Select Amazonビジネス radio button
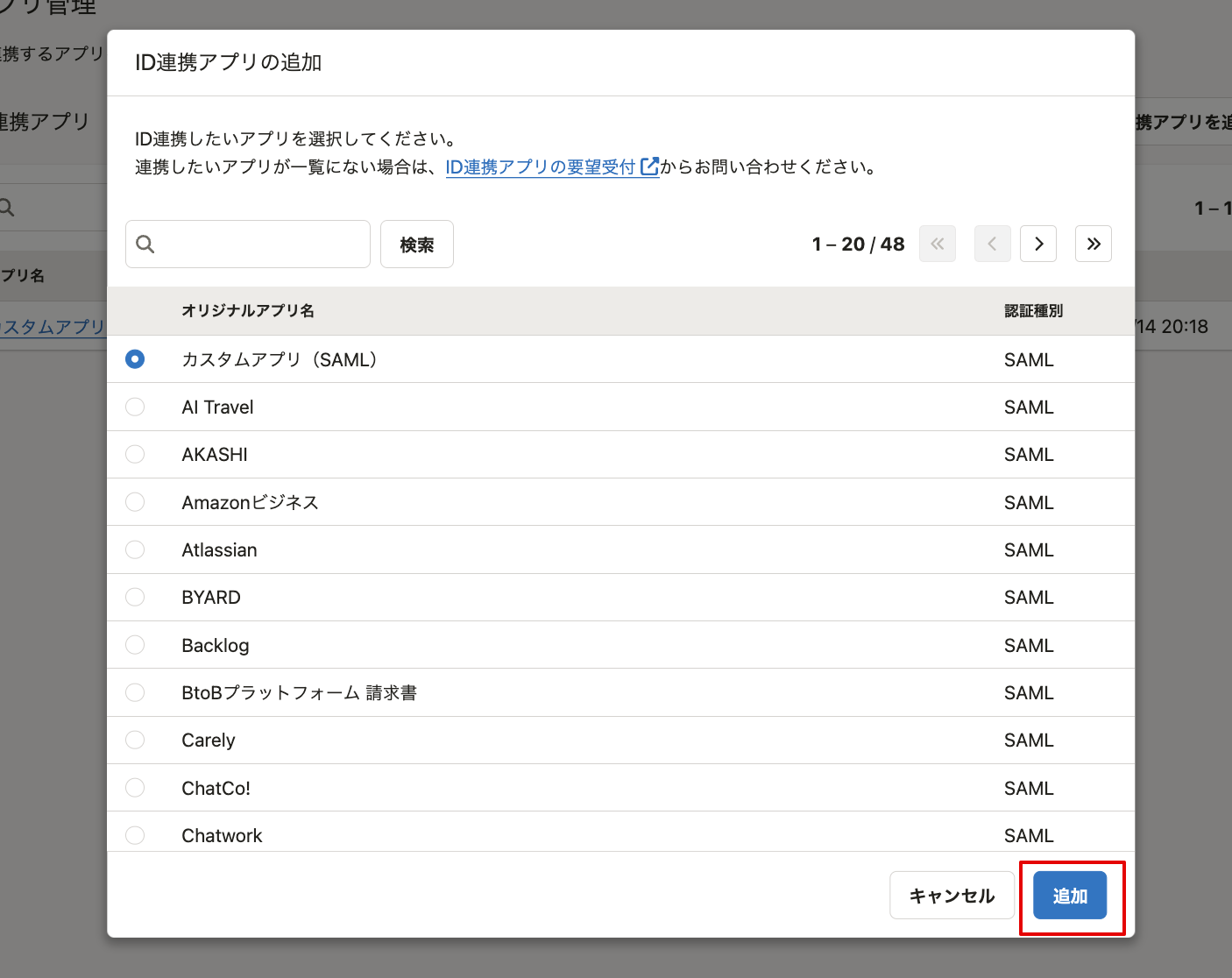This screenshot has height=978, width=1232. click(135, 502)
